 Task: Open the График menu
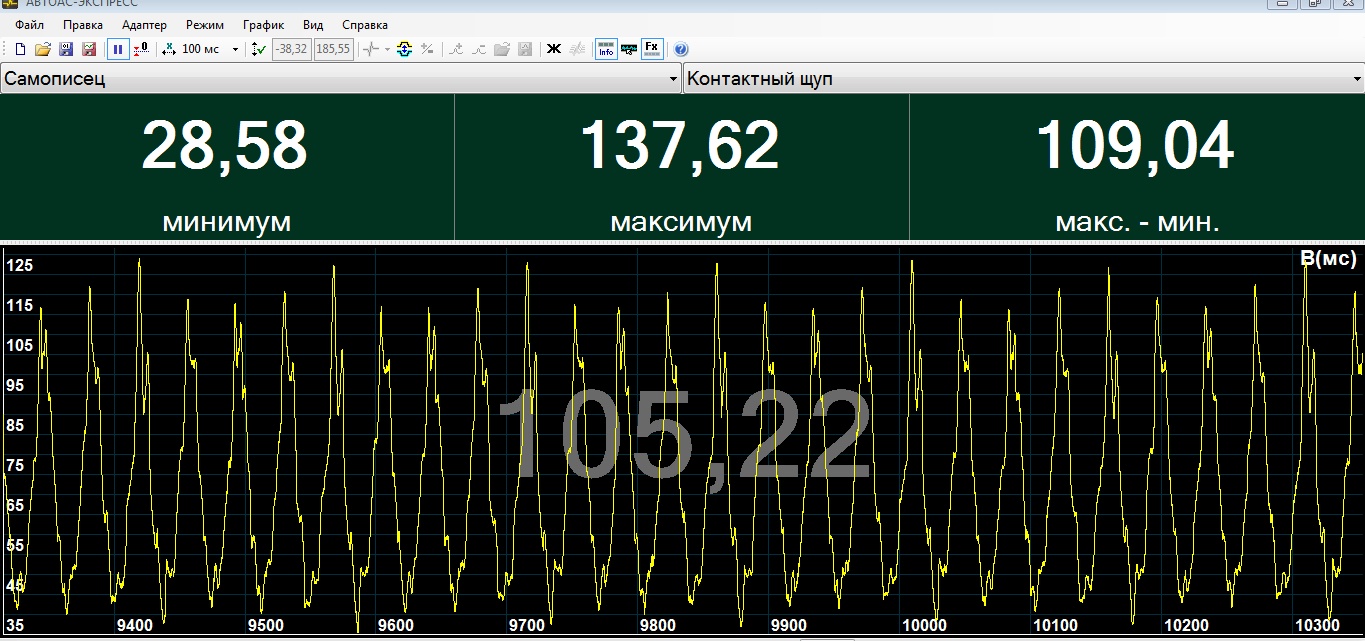(x=263, y=25)
